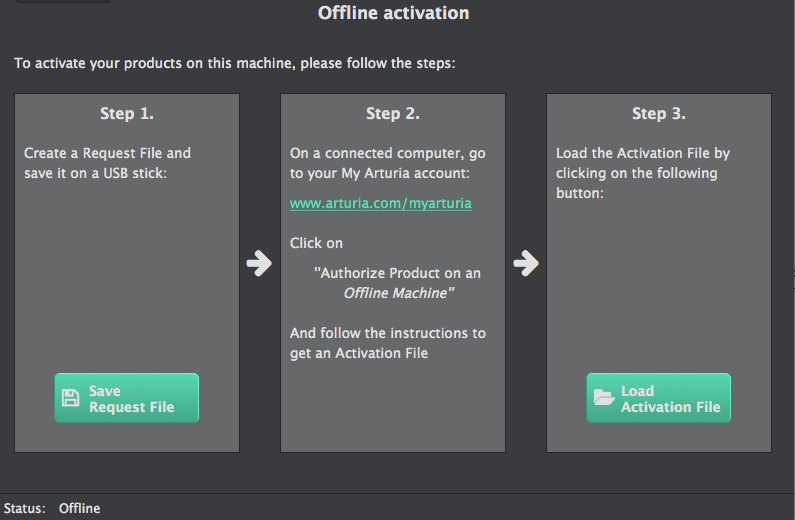Click the 'Step 3.' heading
This screenshot has width=795, height=520.
[659, 114]
